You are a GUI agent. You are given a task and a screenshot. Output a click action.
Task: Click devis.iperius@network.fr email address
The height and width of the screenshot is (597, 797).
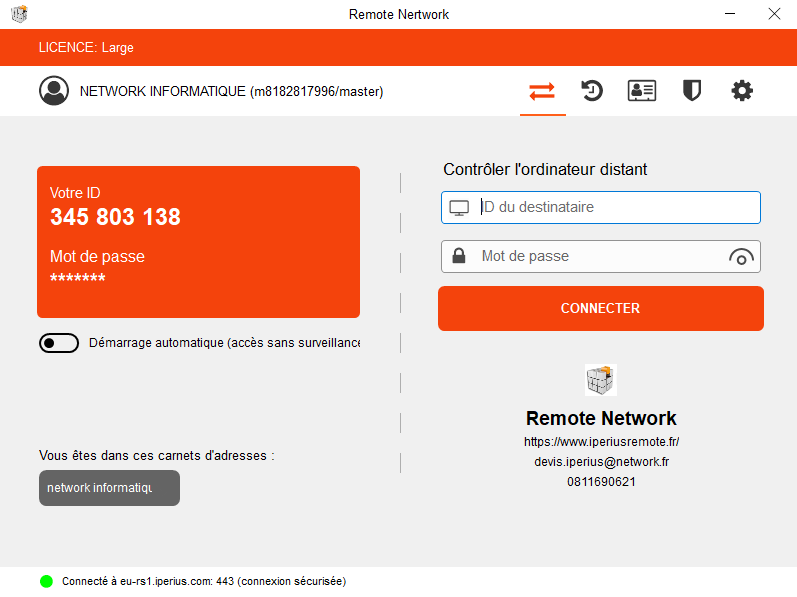tap(601, 462)
